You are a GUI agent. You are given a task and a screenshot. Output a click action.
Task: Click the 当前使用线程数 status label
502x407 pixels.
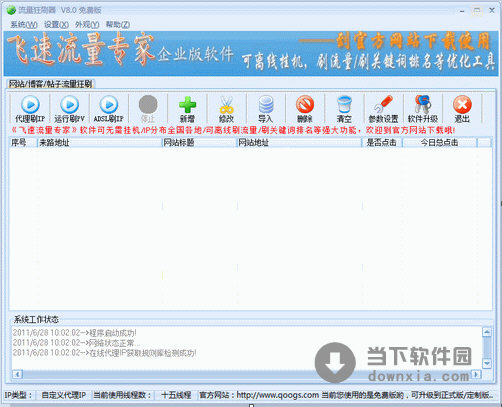(x=122, y=395)
